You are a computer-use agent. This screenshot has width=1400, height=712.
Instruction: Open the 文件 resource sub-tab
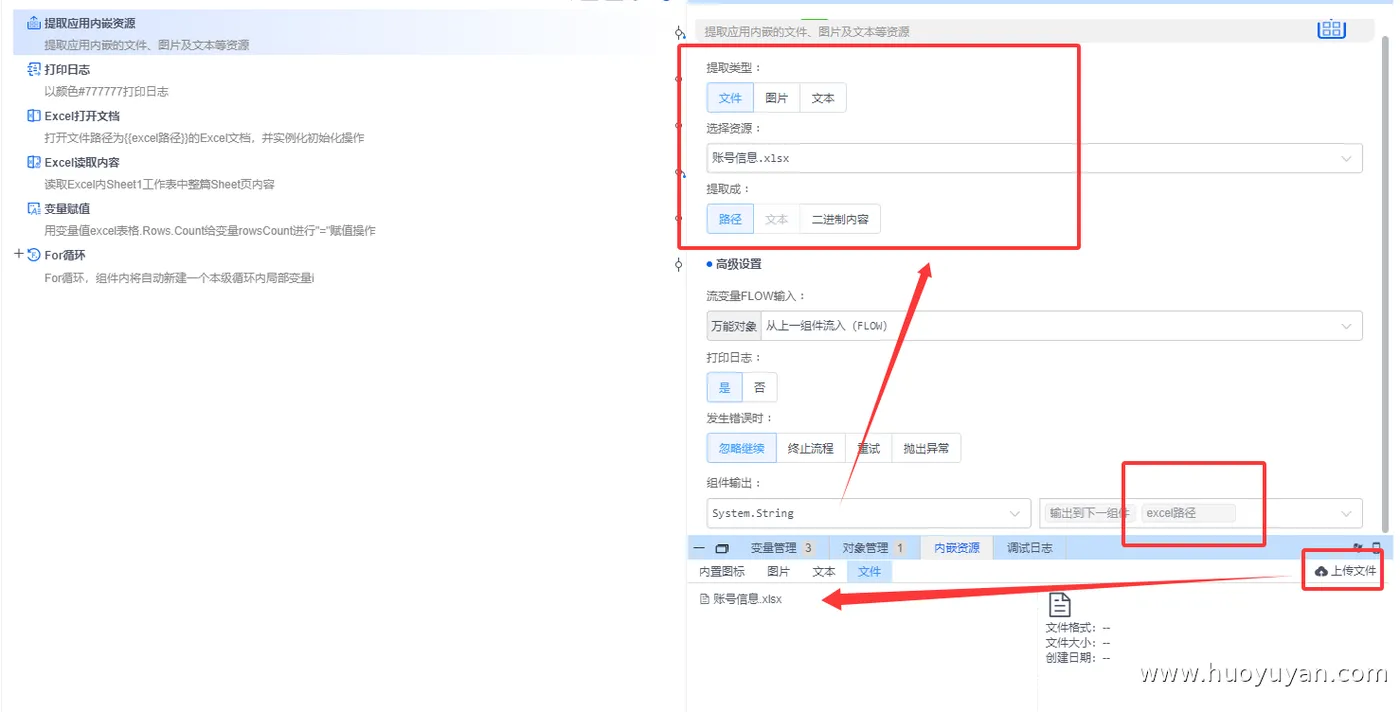pos(870,571)
